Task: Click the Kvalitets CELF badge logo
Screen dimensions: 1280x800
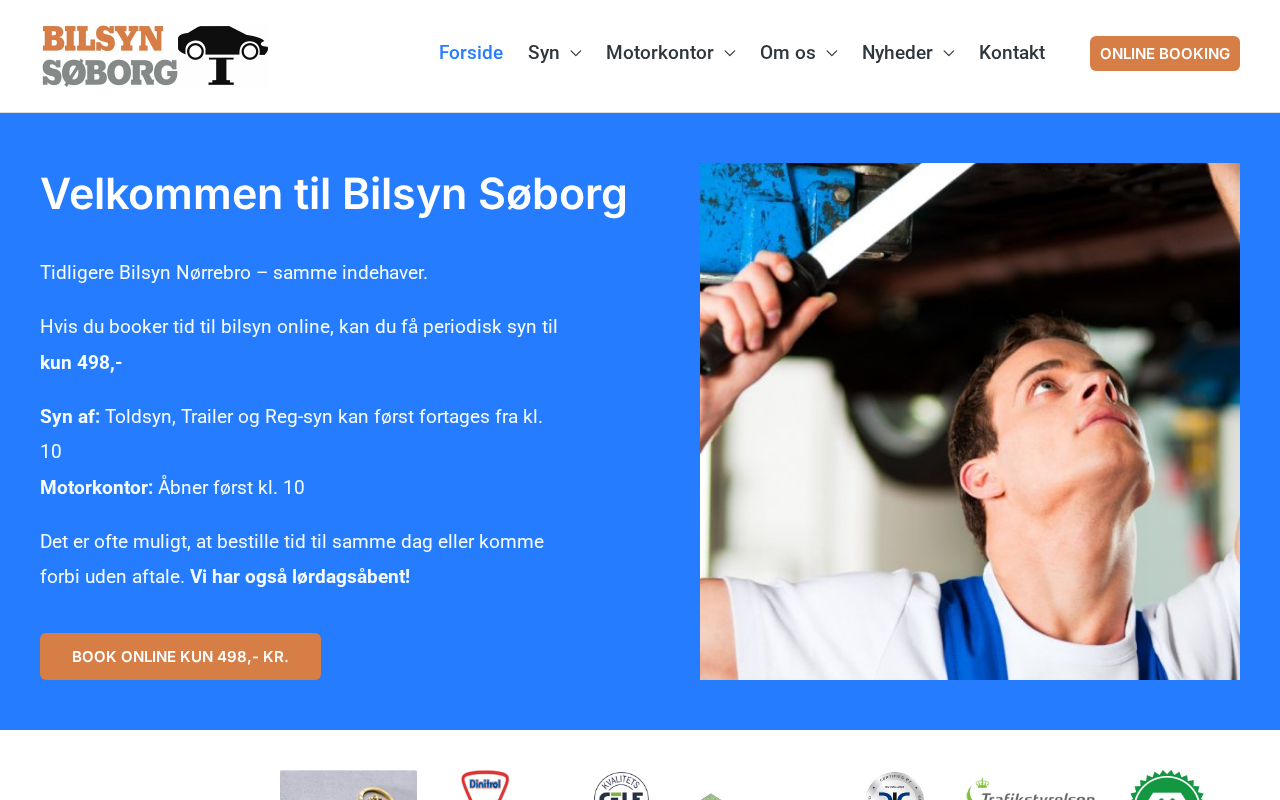Action: pyautogui.click(x=621, y=785)
